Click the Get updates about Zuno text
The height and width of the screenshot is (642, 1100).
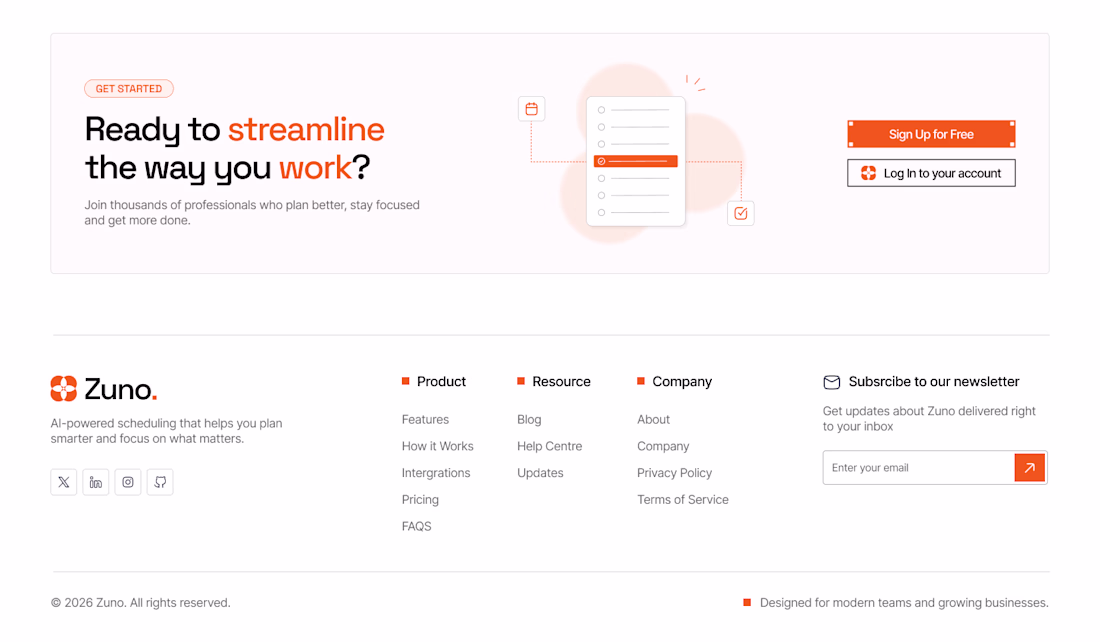tap(929, 419)
